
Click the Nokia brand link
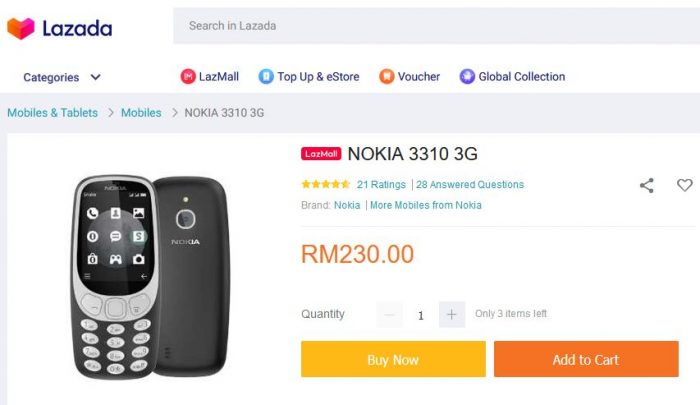[x=347, y=205]
